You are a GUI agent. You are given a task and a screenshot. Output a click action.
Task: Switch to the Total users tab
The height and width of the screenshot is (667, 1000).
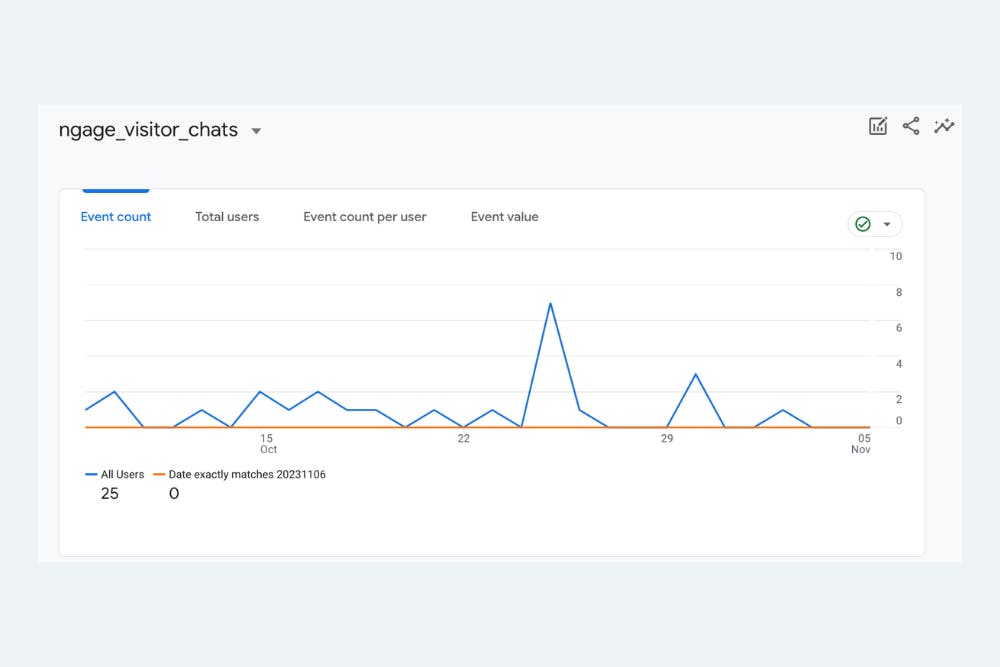(x=227, y=217)
